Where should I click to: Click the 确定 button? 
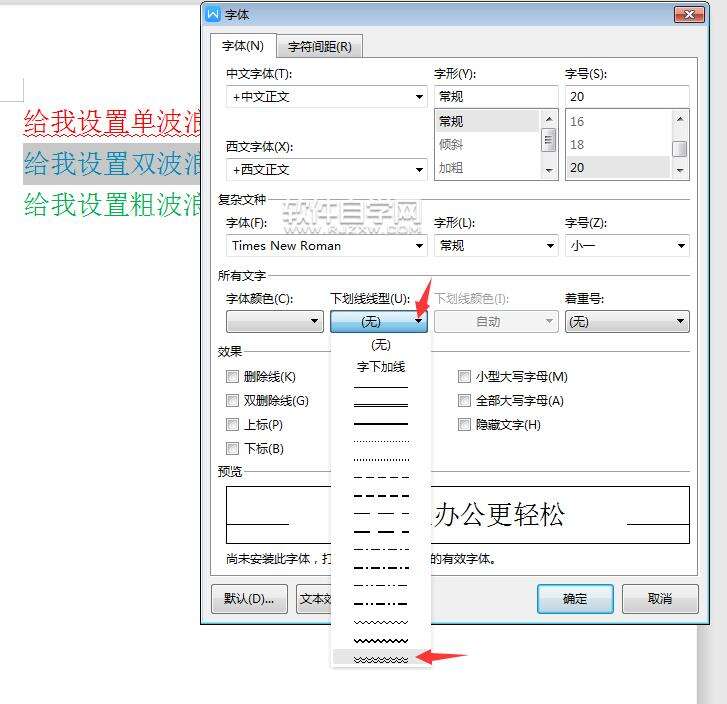click(575, 599)
